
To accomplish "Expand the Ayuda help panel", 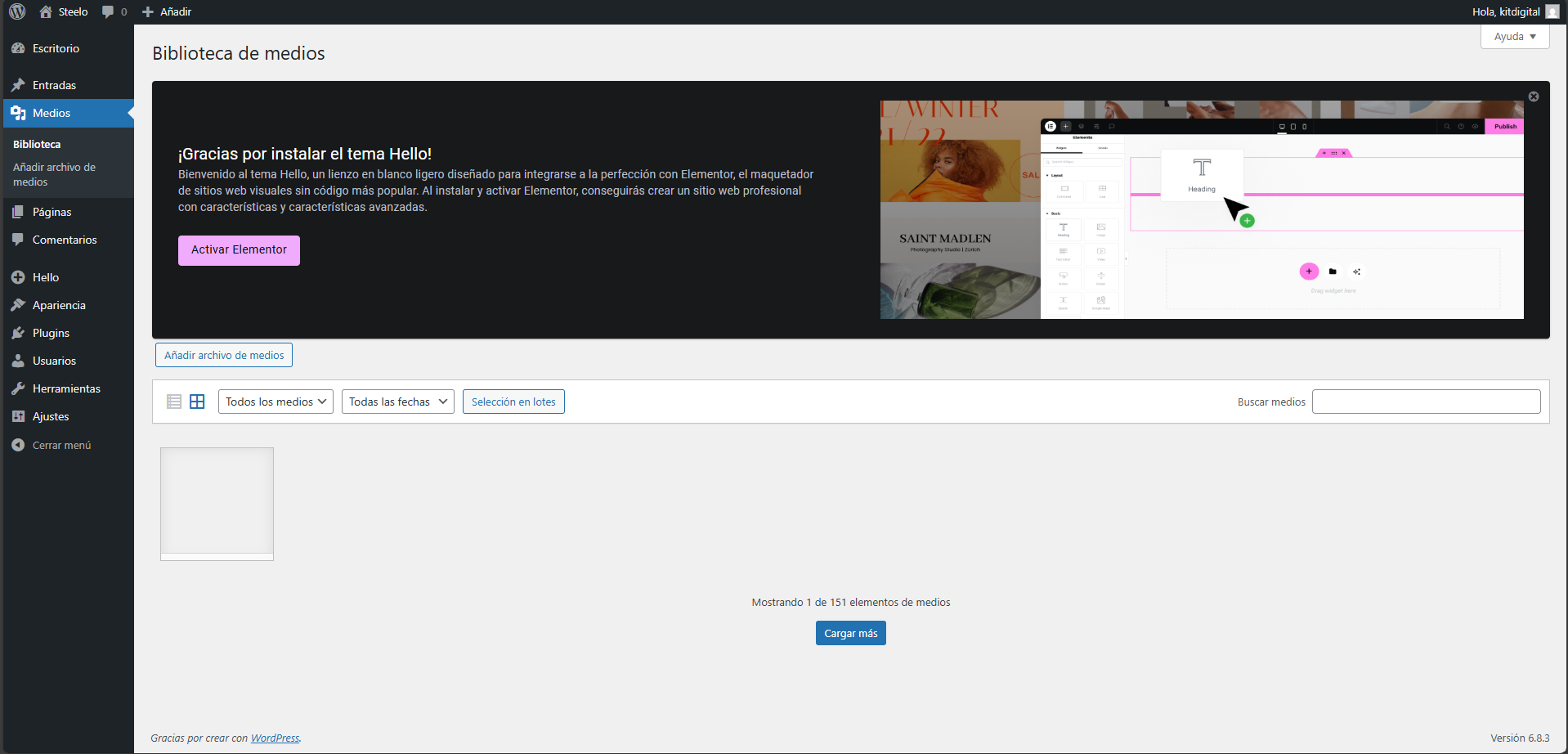I will 1514,37.
